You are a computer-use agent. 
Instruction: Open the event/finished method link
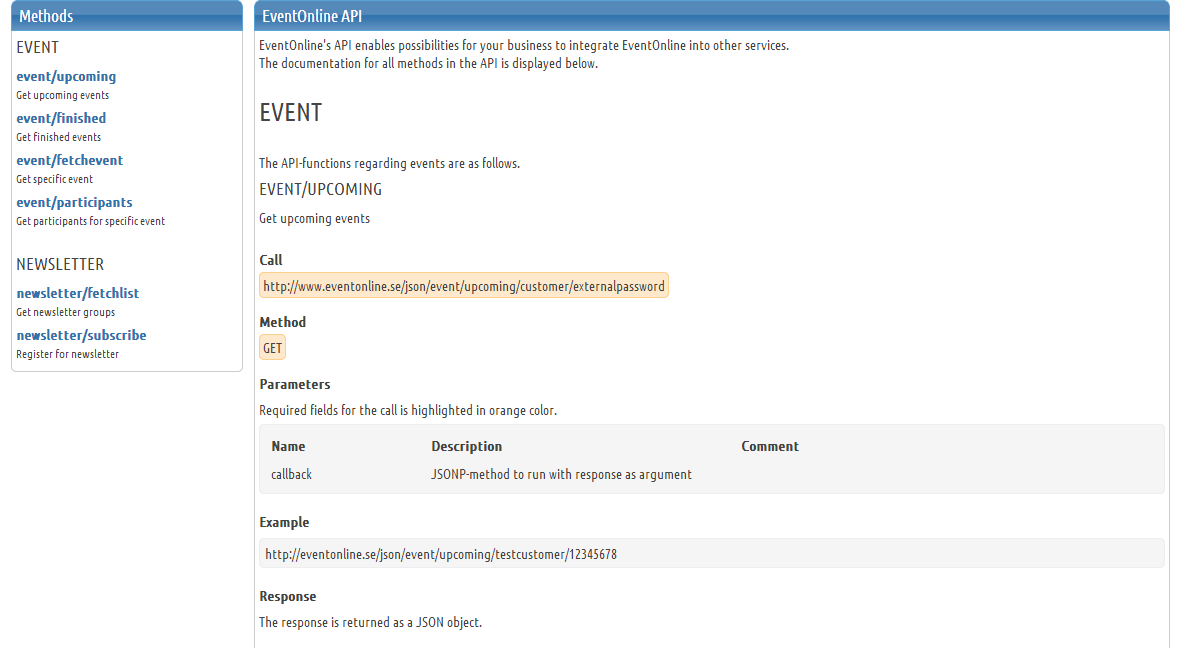click(61, 118)
